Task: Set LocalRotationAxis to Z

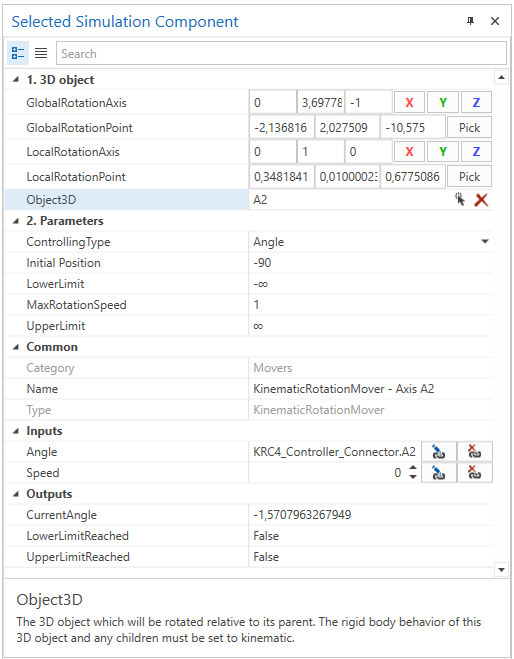Action: 476,151
